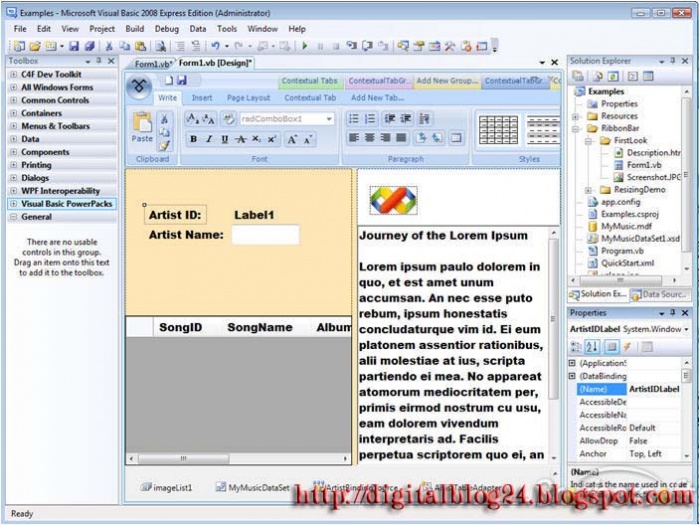Select imageList1 in component tray
This screenshot has width=700, height=525.
point(166,488)
